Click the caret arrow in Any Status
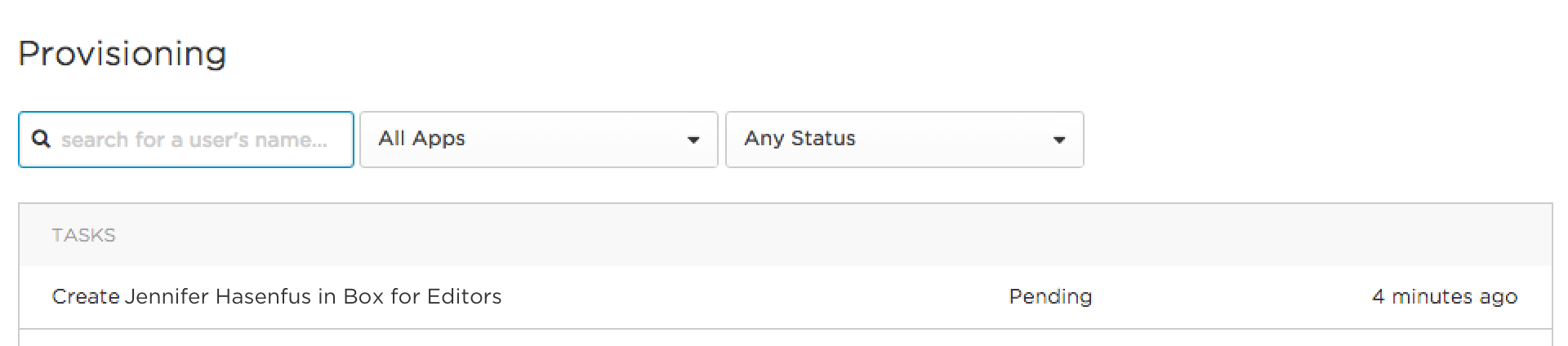Screen dimensions: 1568x346 pyautogui.click(x=1059, y=140)
